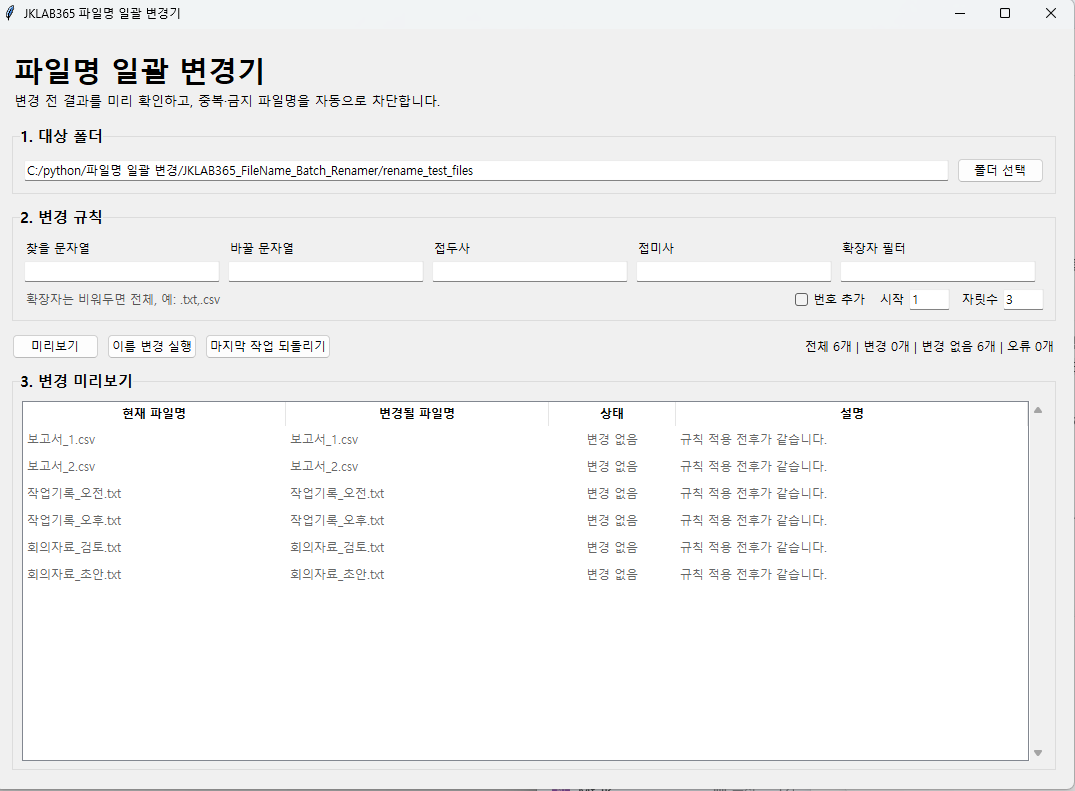Run 이름 변경 실행 button
1075x791 pixels.
pyautogui.click(x=152, y=346)
